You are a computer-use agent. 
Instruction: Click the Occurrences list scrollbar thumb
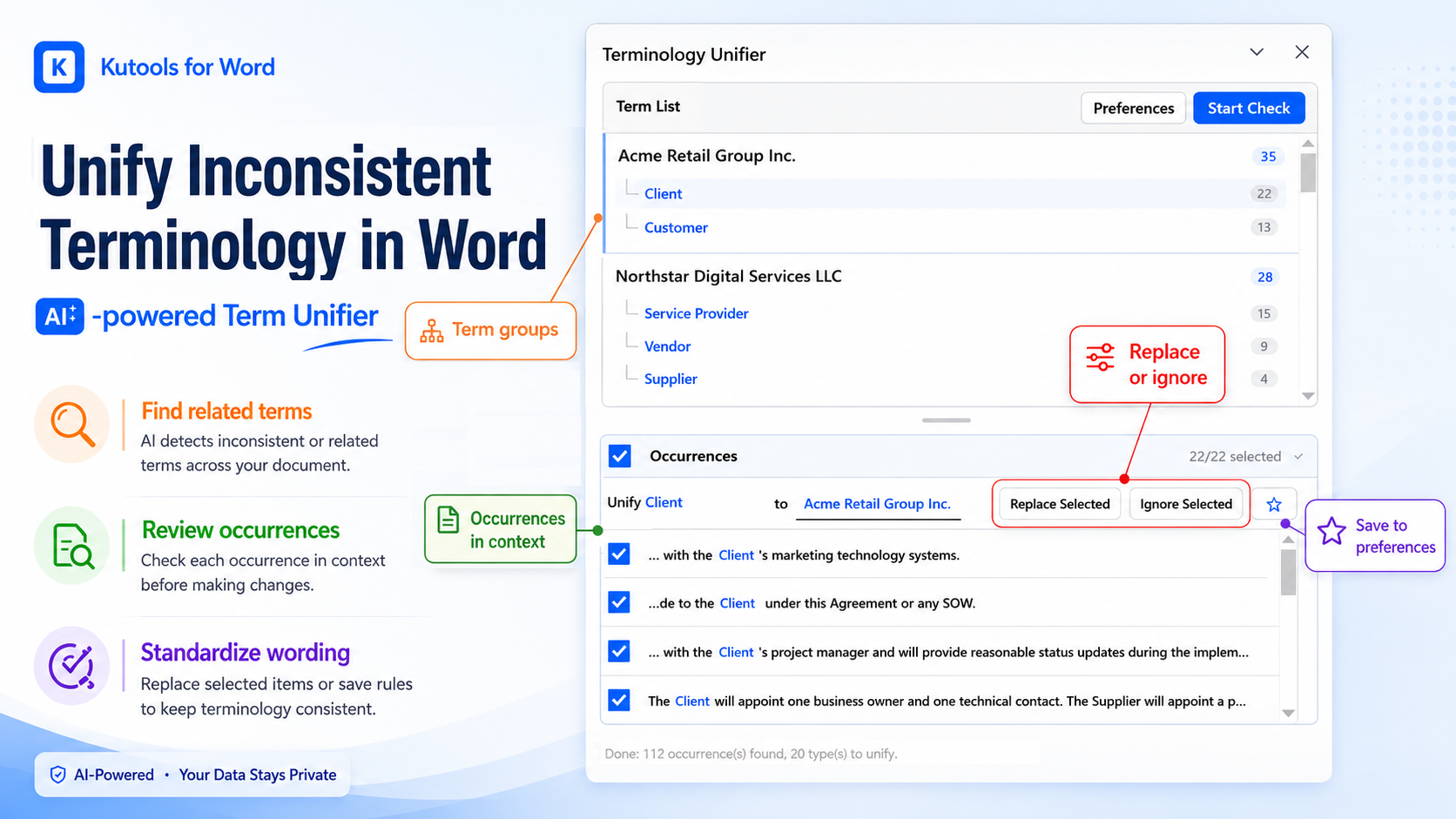pyautogui.click(x=1289, y=572)
